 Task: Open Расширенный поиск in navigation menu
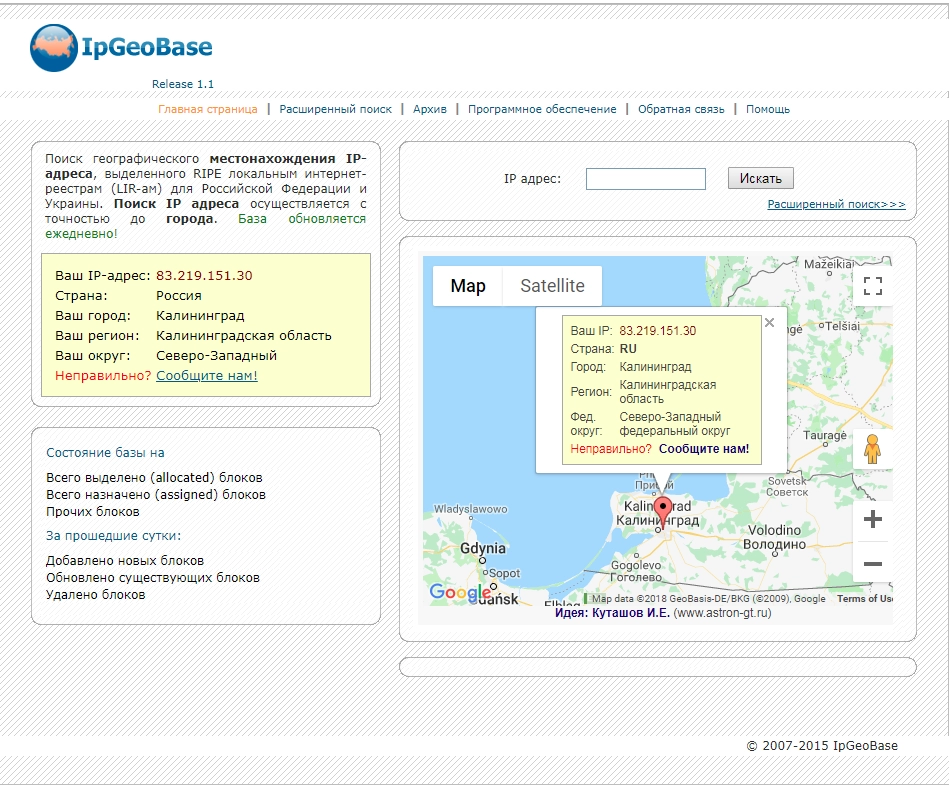tap(335, 110)
